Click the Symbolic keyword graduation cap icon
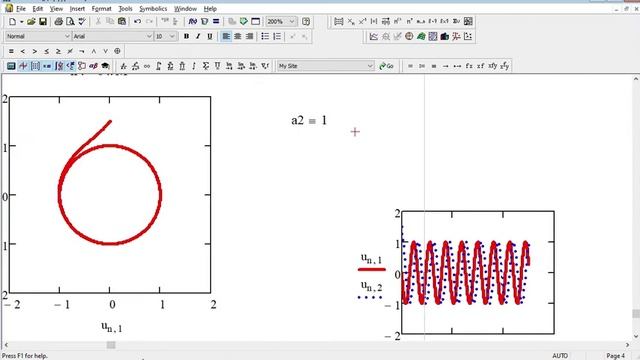Screen dimensions: 640x360 [105, 66]
